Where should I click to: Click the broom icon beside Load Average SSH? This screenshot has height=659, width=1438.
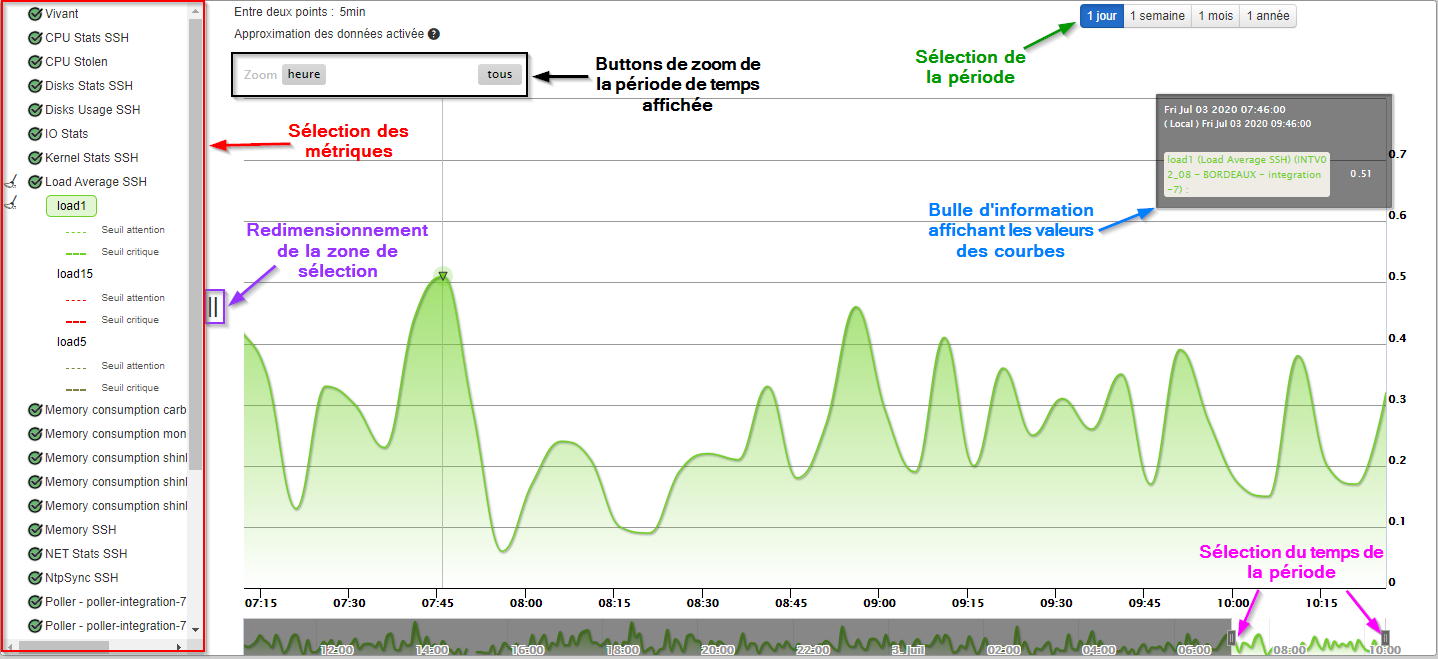click(x=11, y=182)
